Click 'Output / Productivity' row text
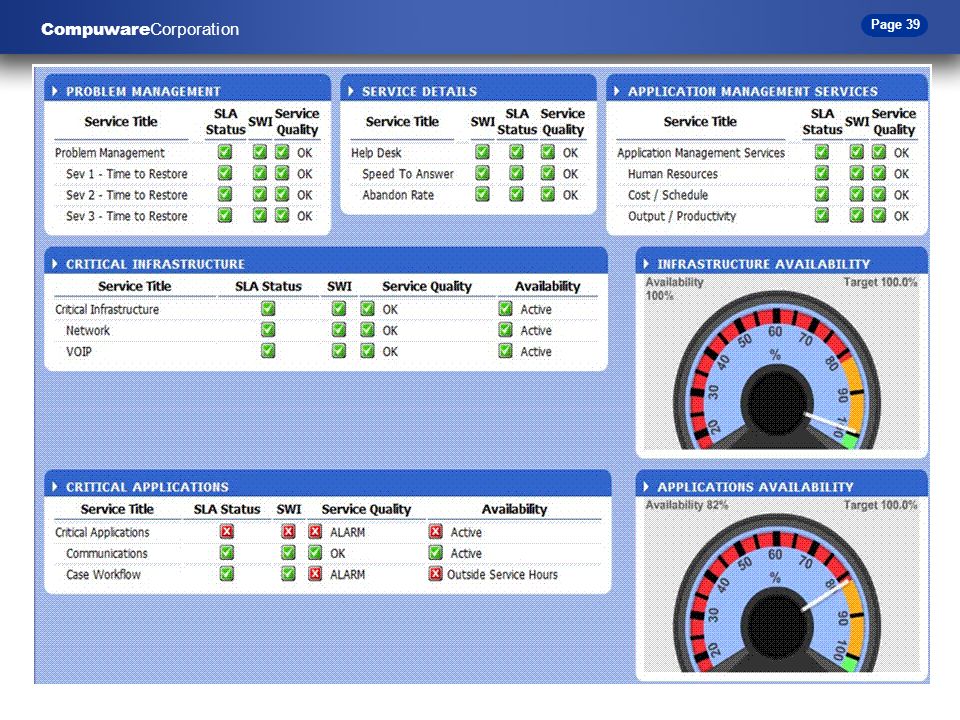The image size is (960, 720). pyautogui.click(x=682, y=216)
